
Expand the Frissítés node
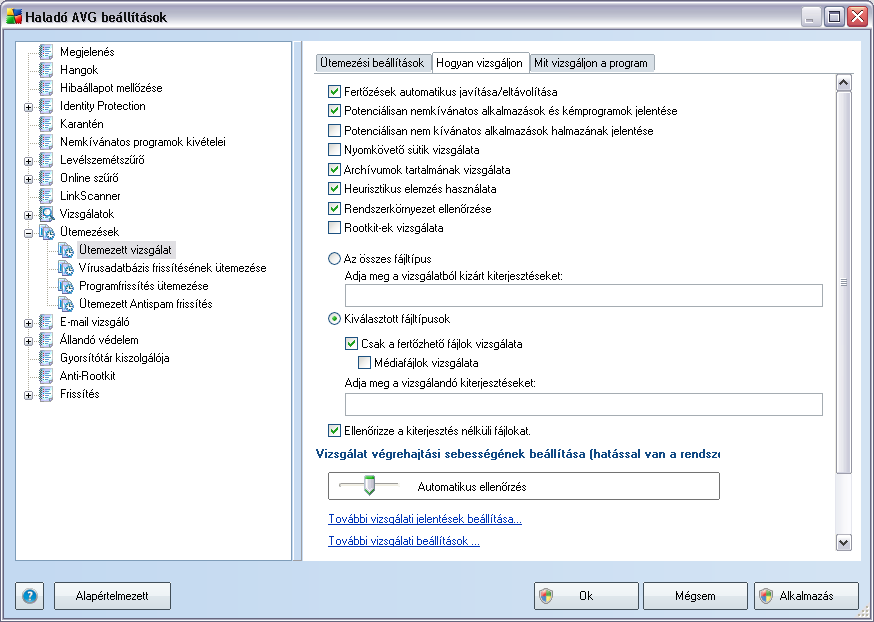pyautogui.click(x=28, y=395)
